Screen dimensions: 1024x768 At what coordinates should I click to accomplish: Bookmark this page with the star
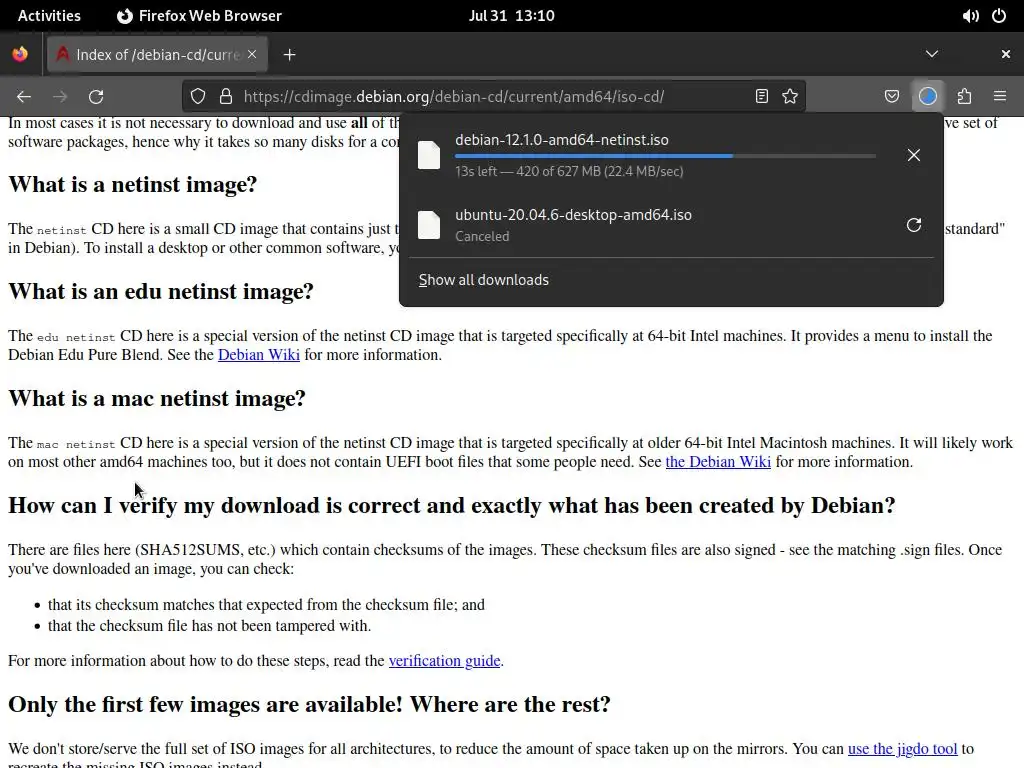tap(790, 97)
